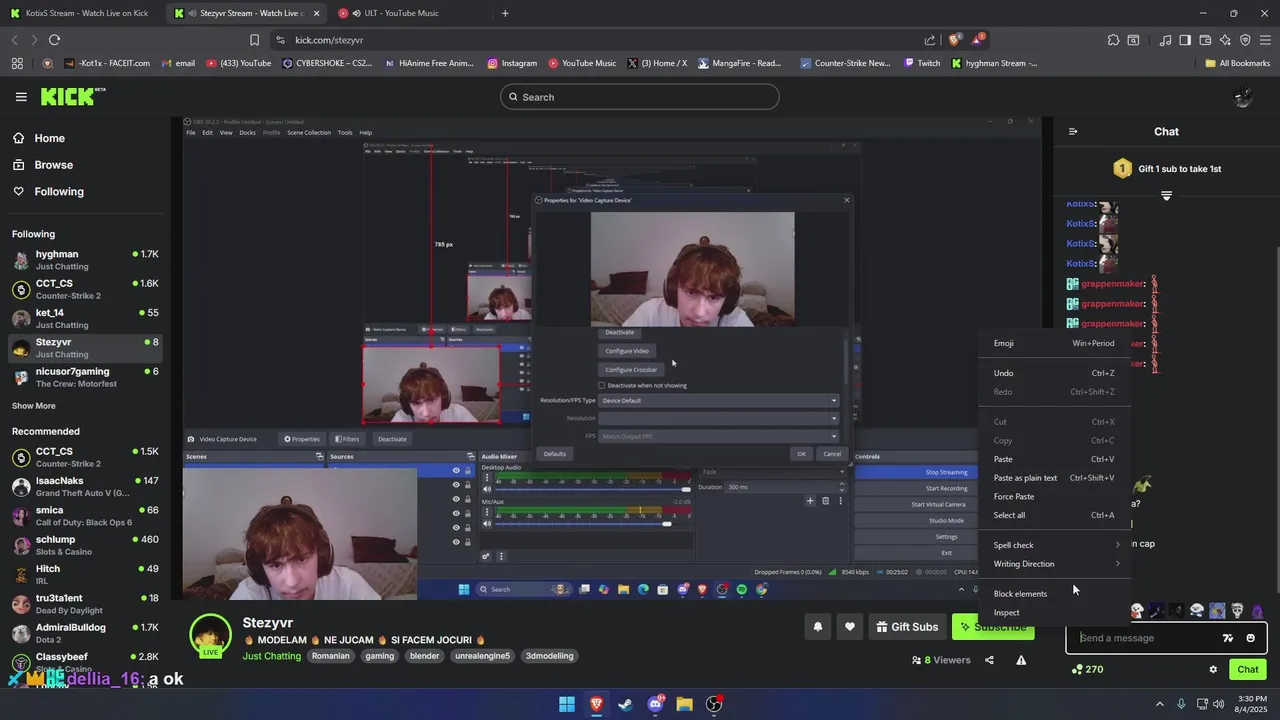
Task: Click the user avatar at top right
Action: coord(1243,97)
